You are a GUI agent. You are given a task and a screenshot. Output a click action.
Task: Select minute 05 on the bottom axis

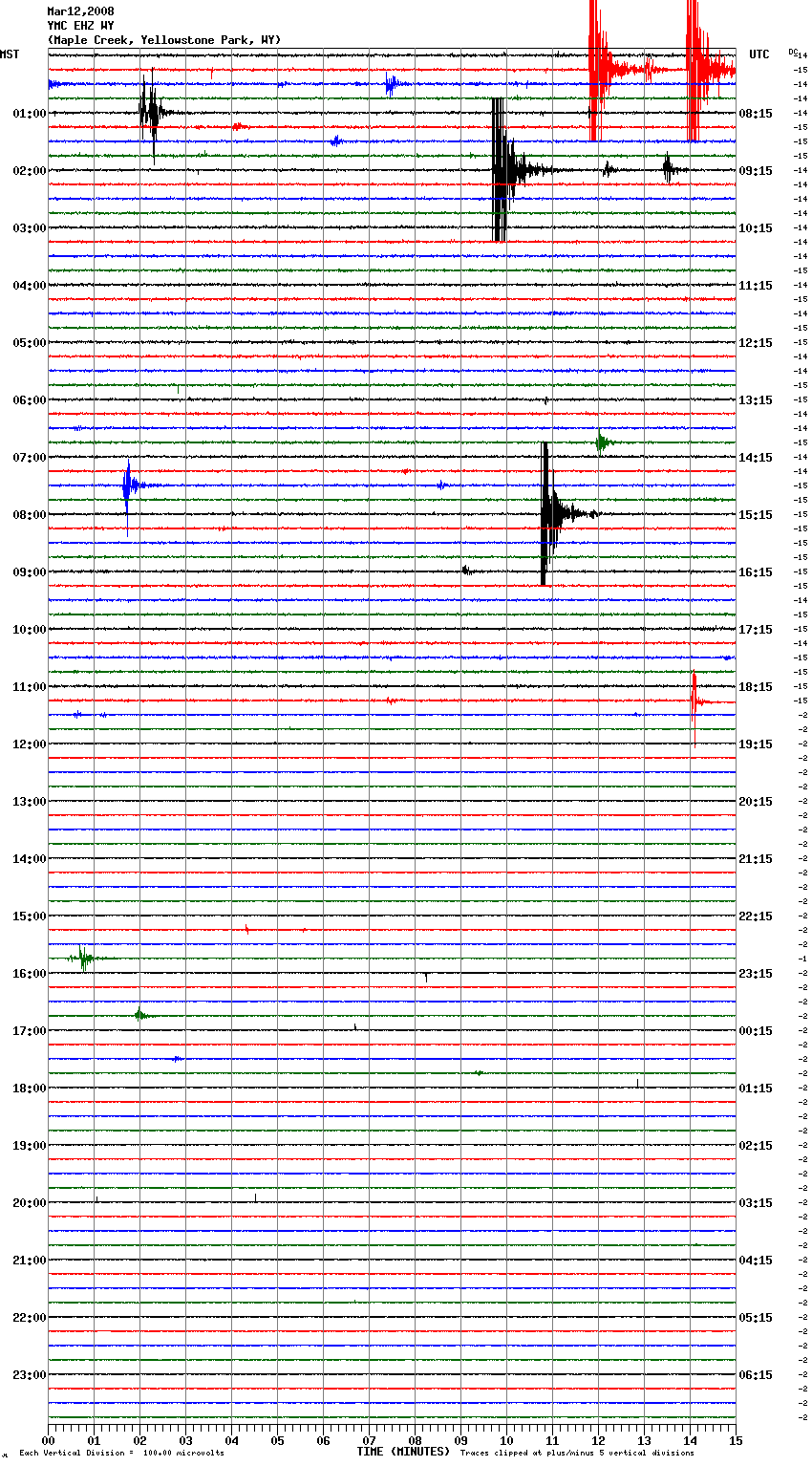click(x=277, y=1440)
